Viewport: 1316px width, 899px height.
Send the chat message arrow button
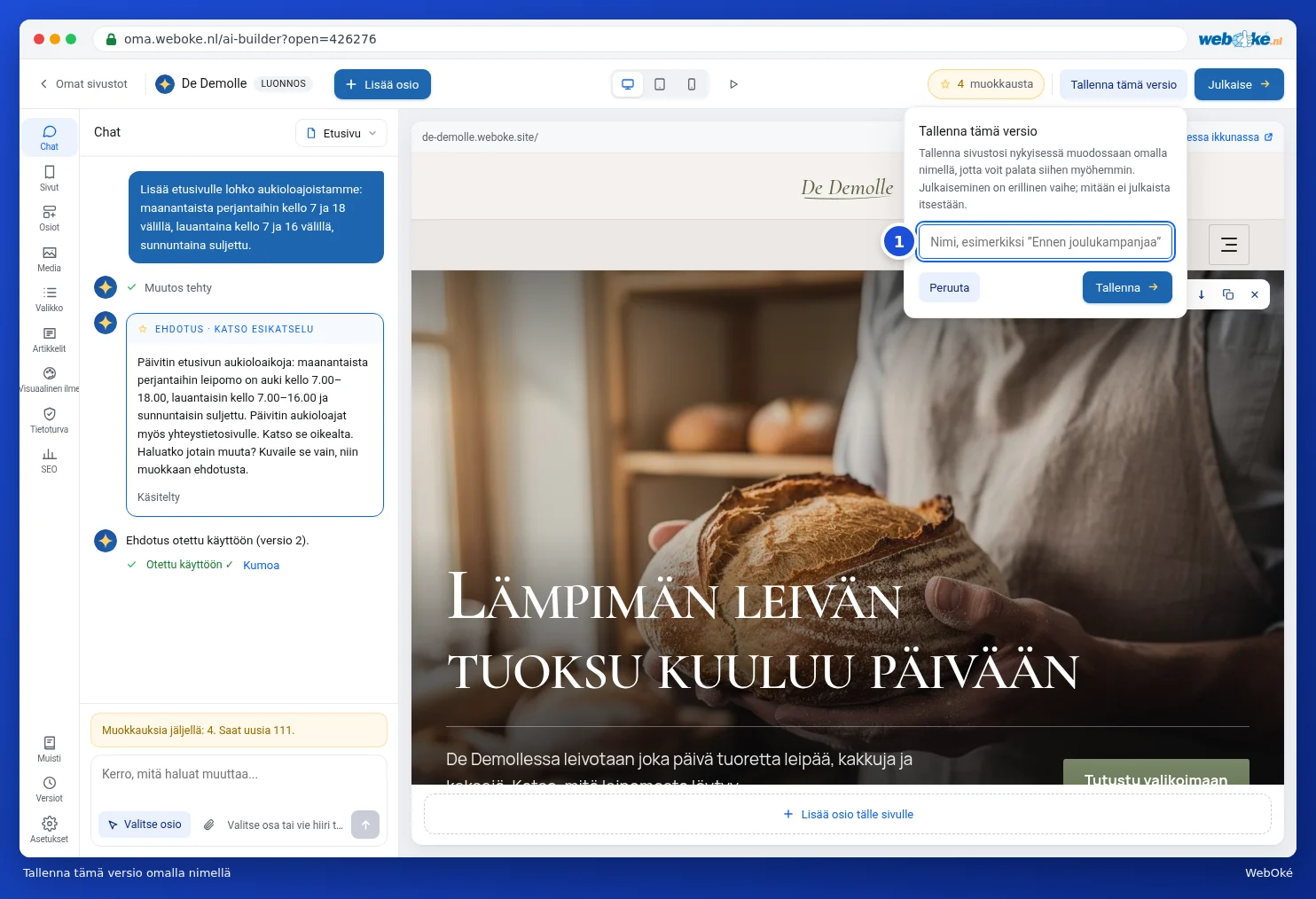pos(365,825)
